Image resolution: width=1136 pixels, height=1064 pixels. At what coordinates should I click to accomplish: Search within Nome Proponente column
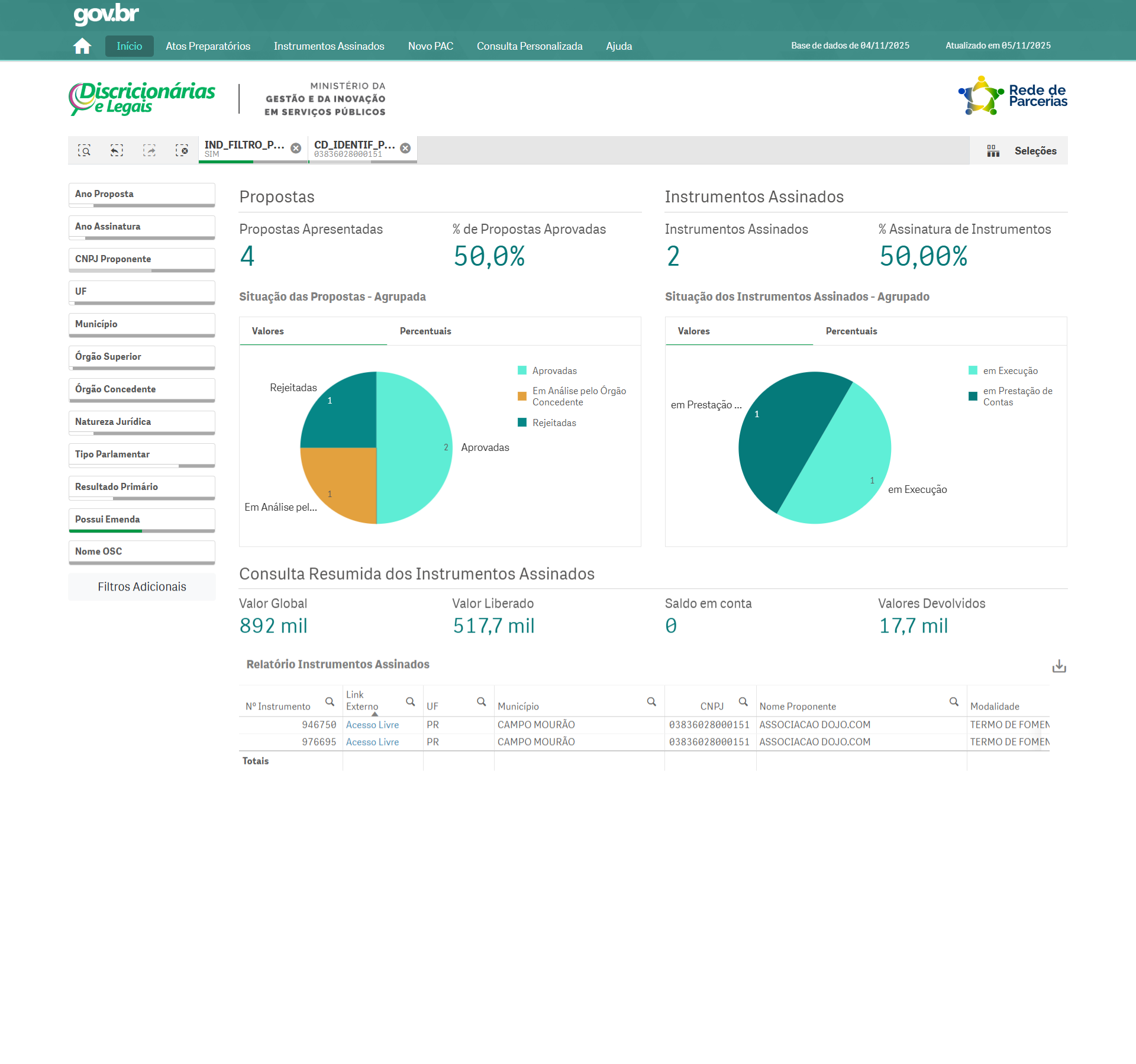(x=954, y=702)
